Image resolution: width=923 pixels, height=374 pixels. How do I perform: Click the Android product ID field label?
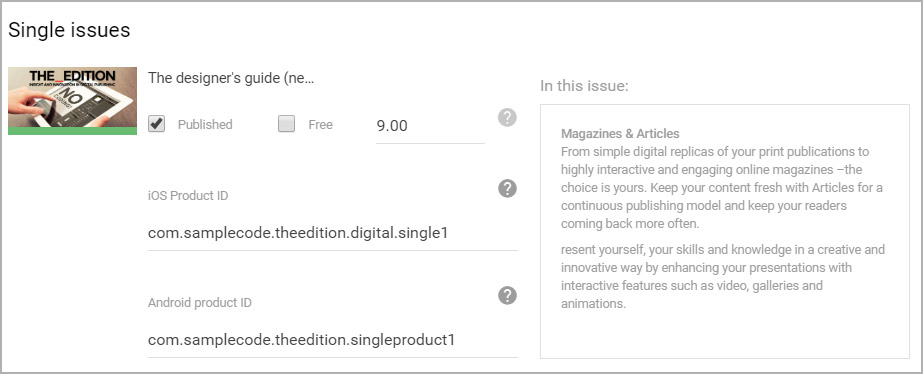tap(200, 303)
